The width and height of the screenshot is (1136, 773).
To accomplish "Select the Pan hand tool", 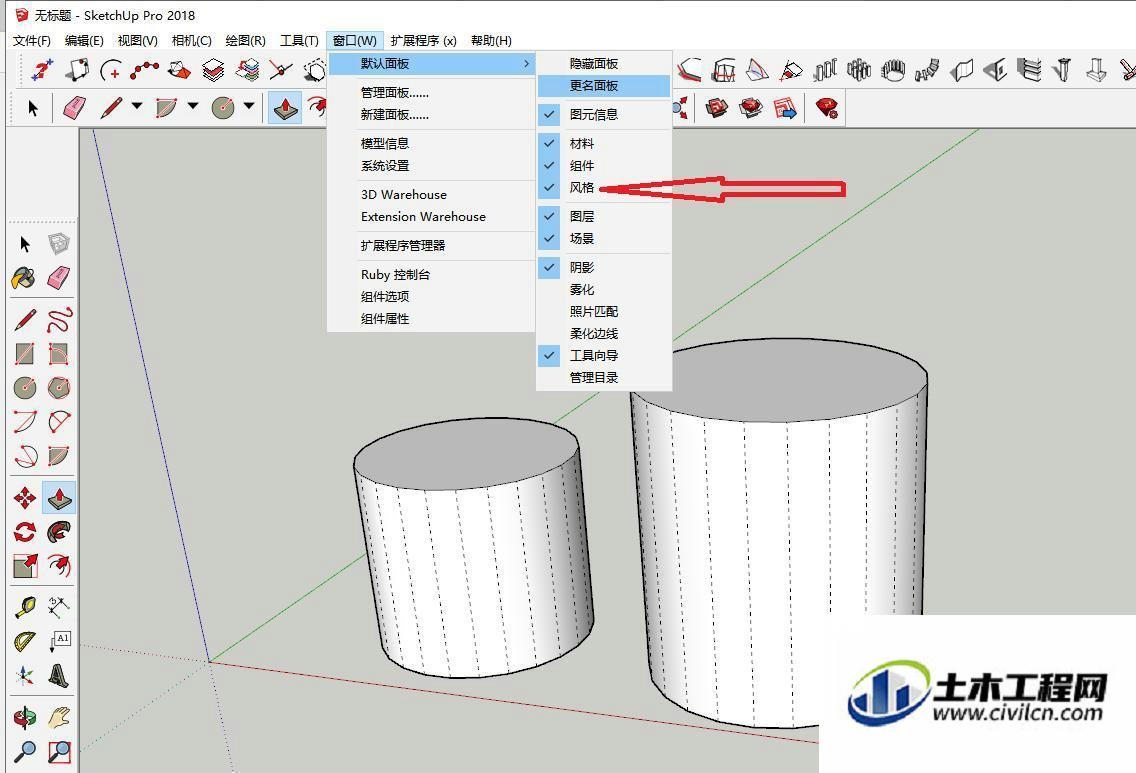I will tap(59, 717).
